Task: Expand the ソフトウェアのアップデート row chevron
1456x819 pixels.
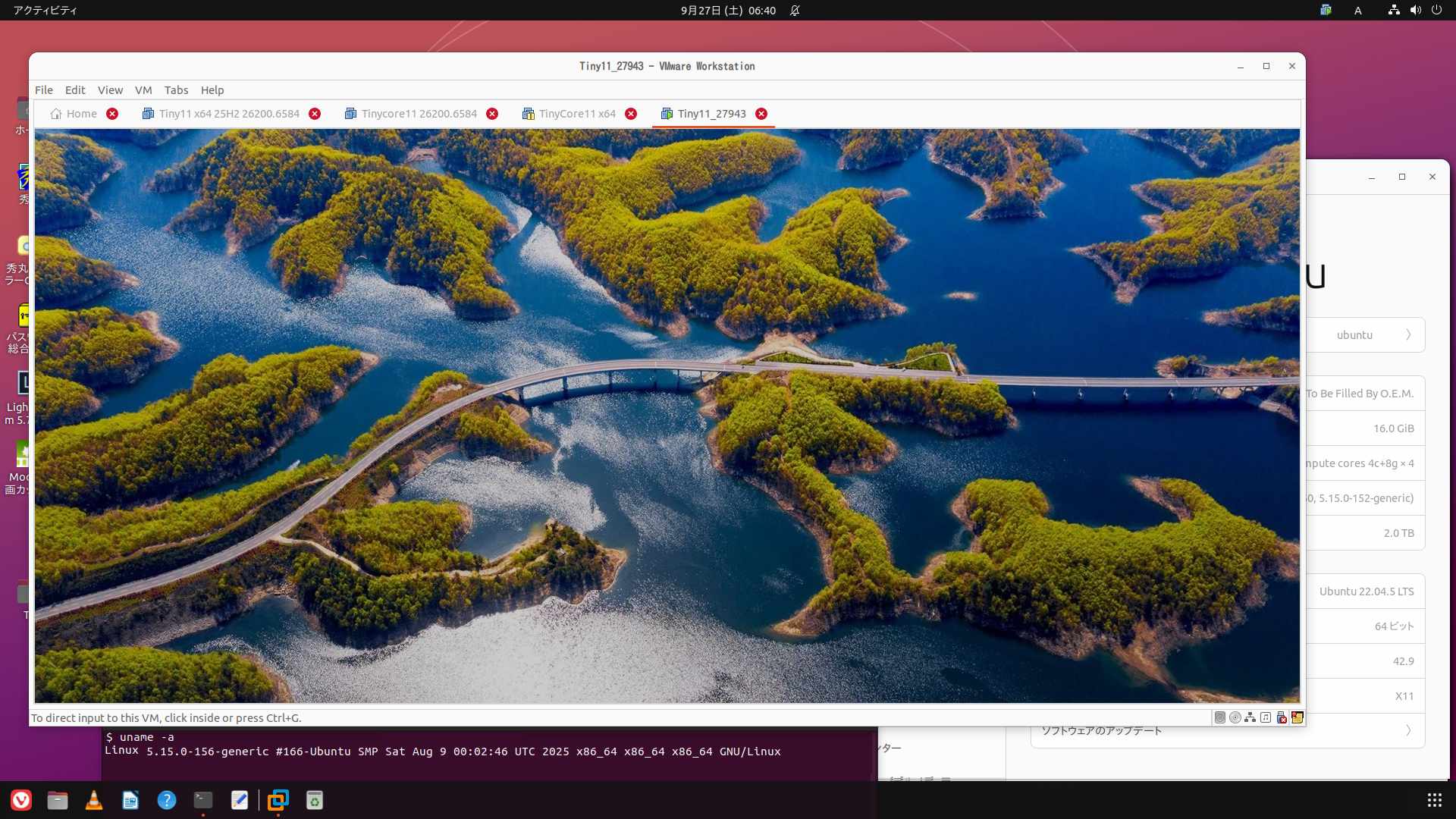Action: click(1408, 731)
